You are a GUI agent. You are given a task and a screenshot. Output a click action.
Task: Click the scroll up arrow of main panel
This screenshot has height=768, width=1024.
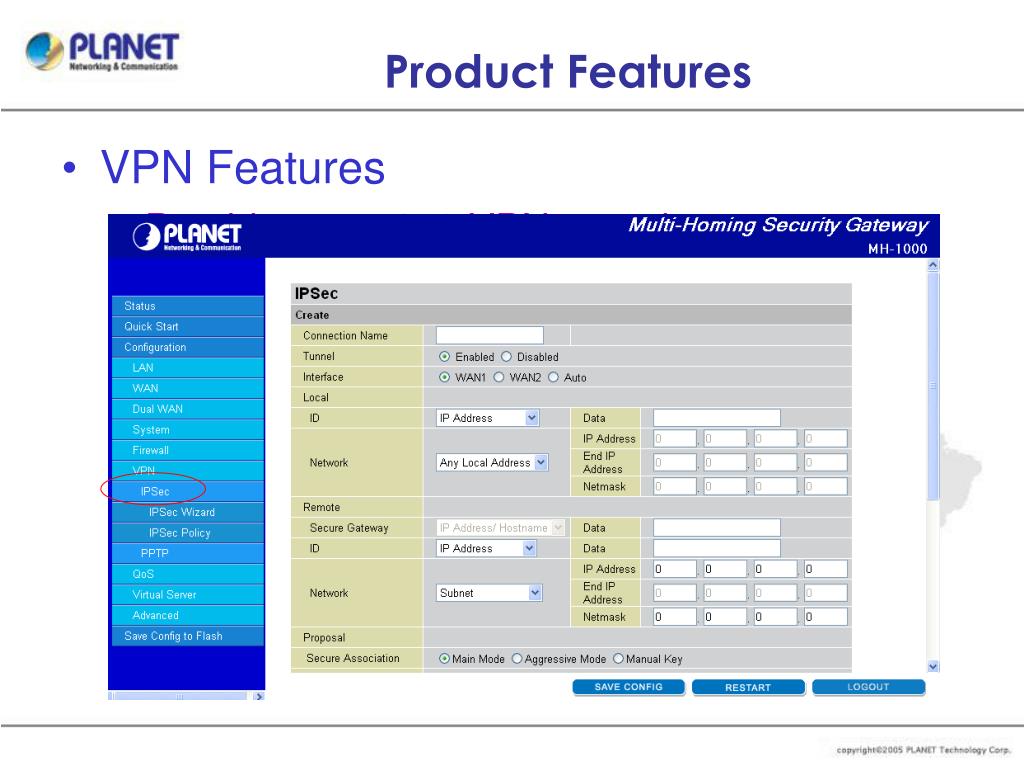(x=933, y=265)
